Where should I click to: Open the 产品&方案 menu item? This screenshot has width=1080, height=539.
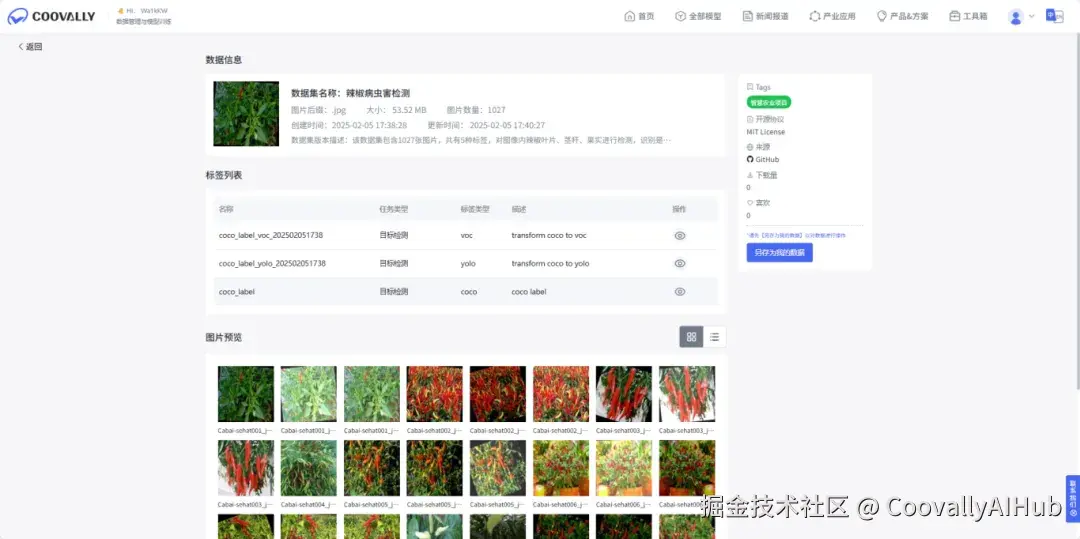(902, 16)
